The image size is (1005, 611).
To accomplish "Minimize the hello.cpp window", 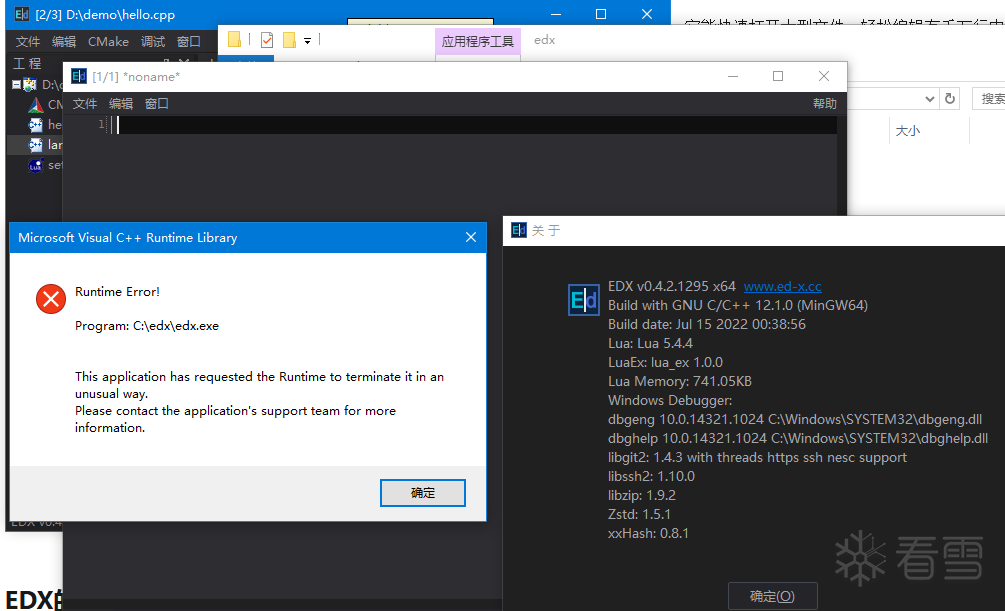I will click(x=556, y=14).
